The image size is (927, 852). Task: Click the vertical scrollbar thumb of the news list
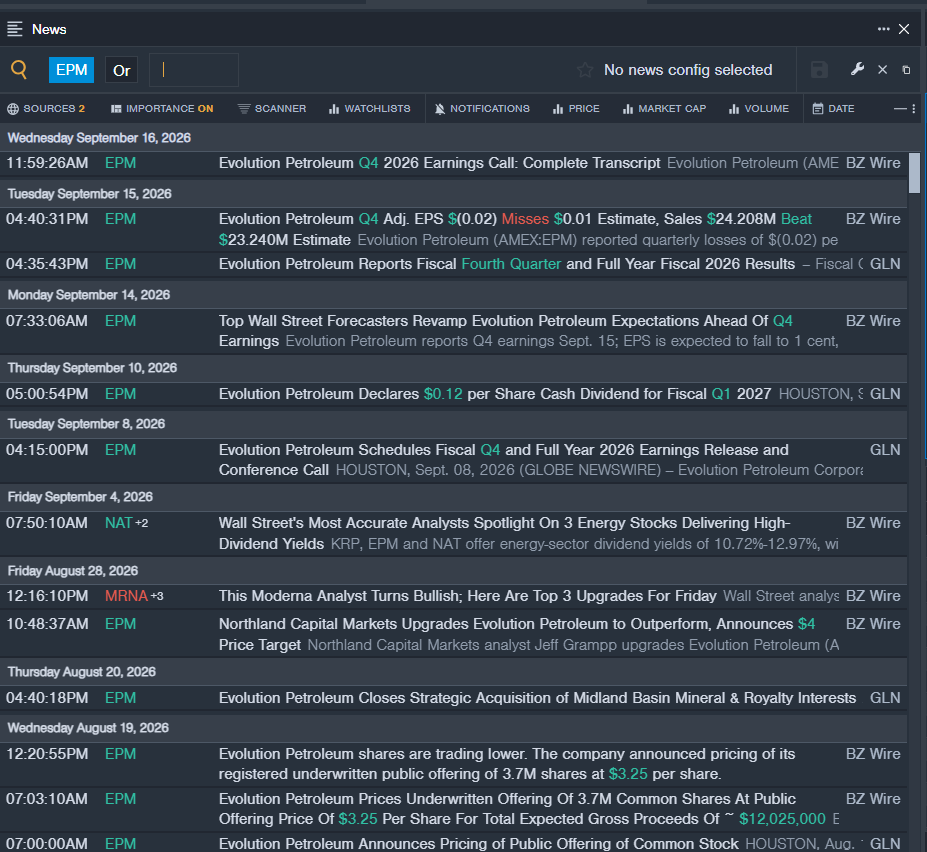pos(914,173)
